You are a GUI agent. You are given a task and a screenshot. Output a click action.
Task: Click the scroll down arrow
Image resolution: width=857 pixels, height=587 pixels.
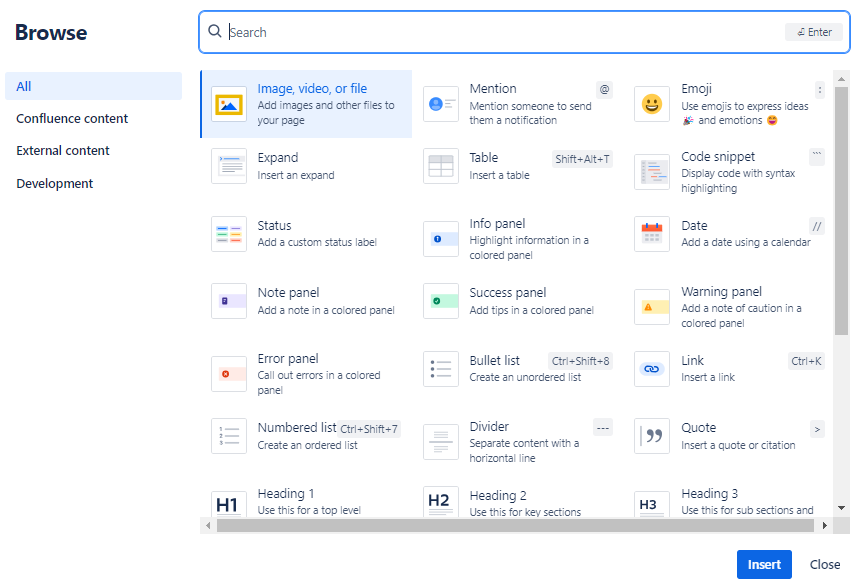pos(841,508)
